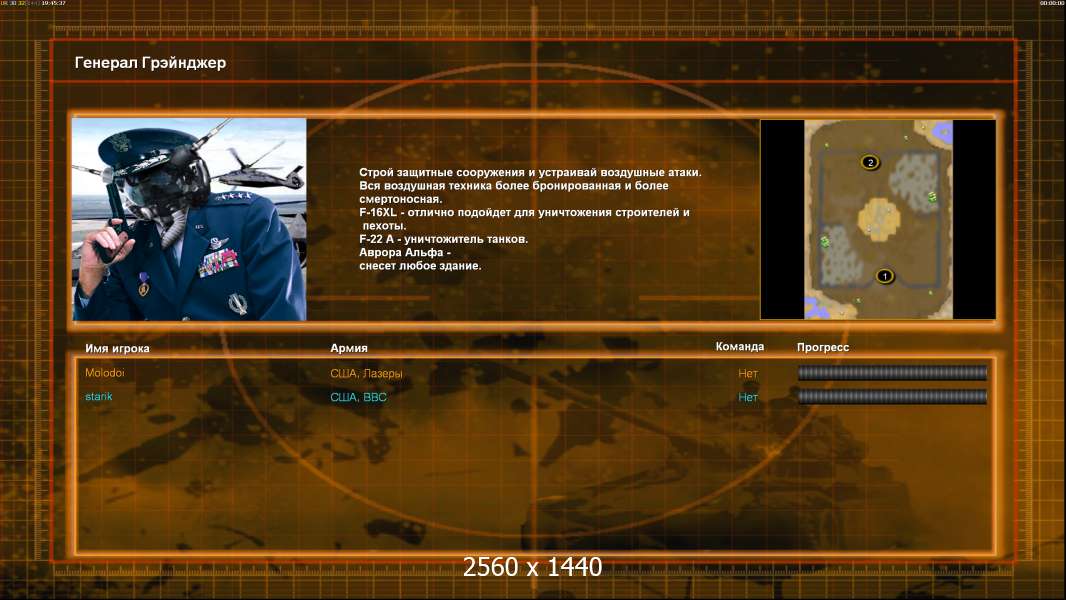Click the 'США, Лазеры' army entry
This screenshot has width=1066, height=600.
pyautogui.click(x=366, y=373)
